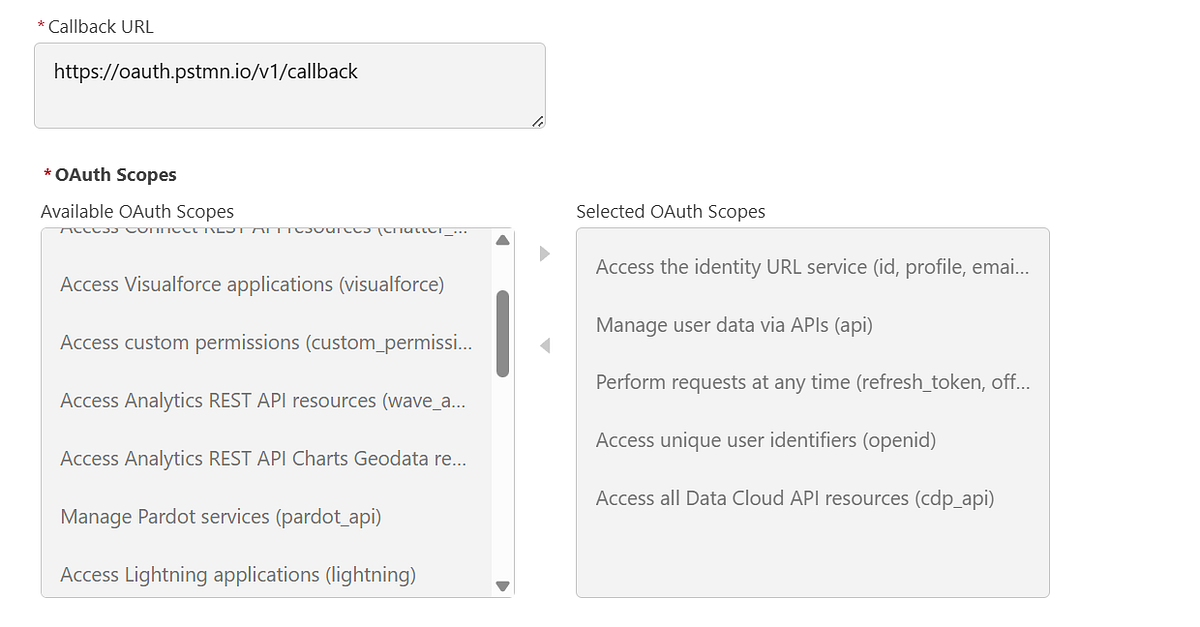Click the Callback URL resize handle
The width and height of the screenshot is (1200, 627).
click(538, 121)
